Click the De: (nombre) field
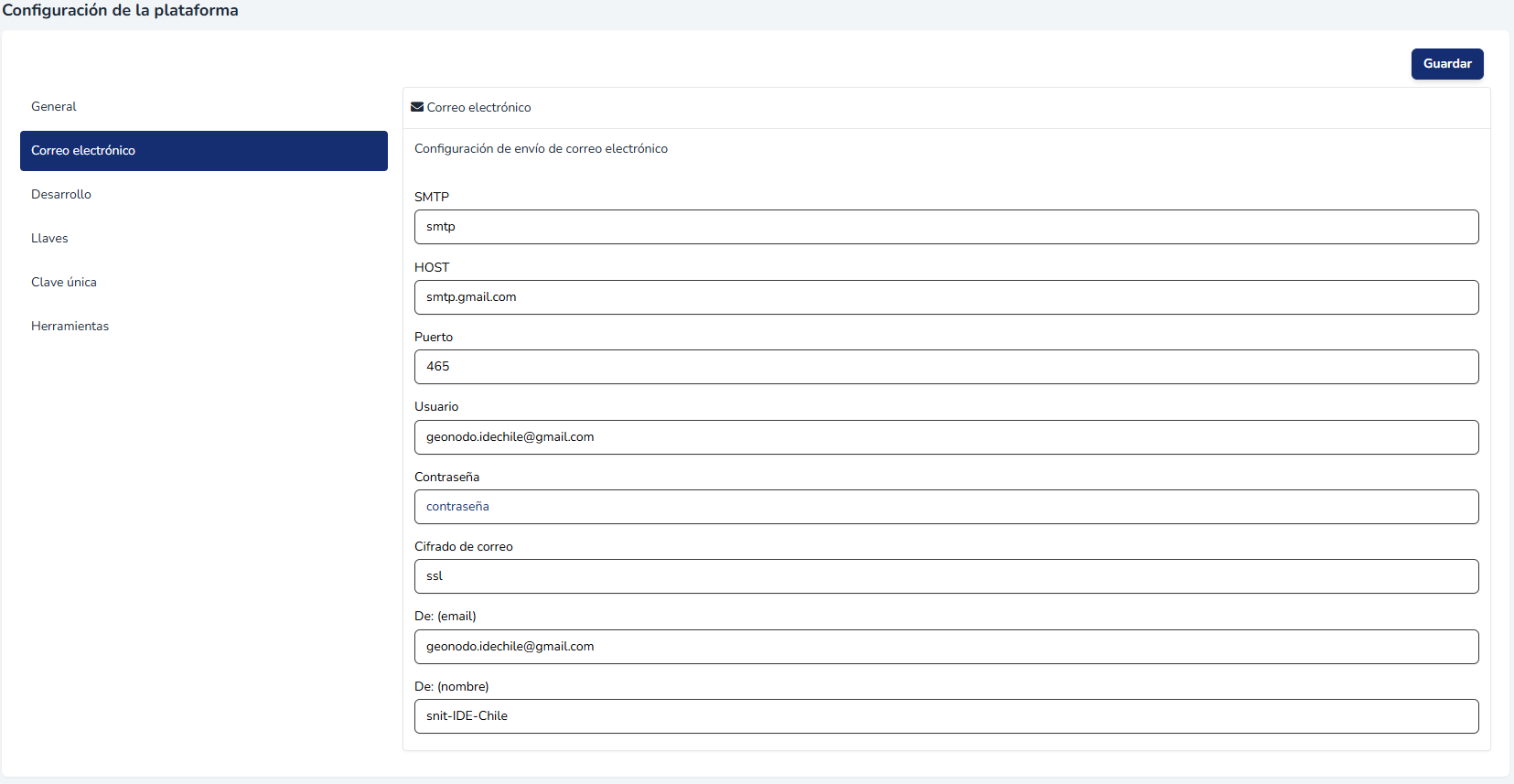The height and width of the screenshot is (784, 1514). click(947, 716)
